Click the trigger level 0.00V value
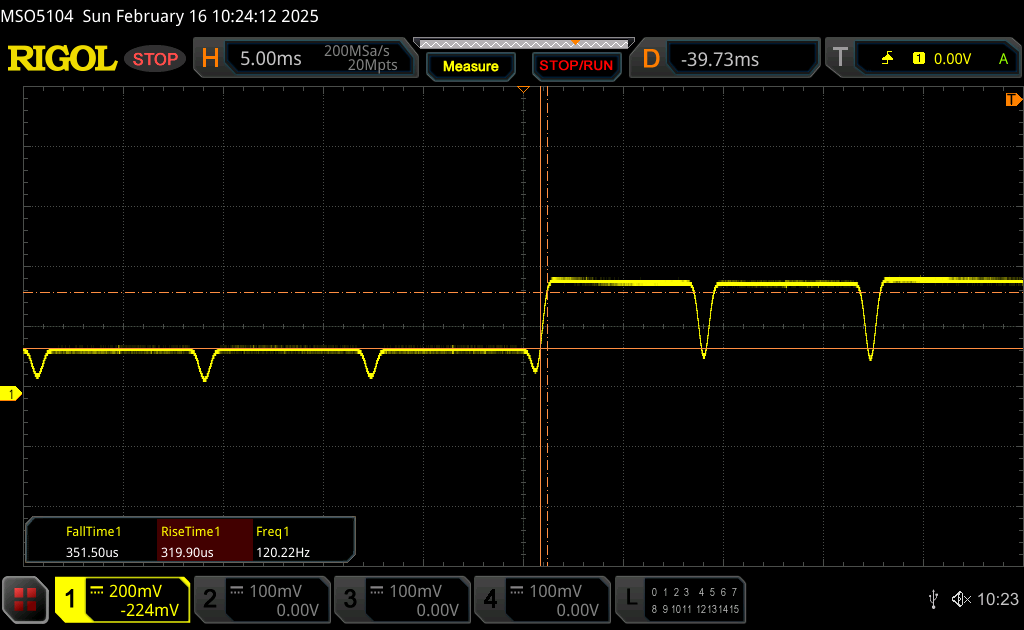1024x630 pixels. pos(952,59)
